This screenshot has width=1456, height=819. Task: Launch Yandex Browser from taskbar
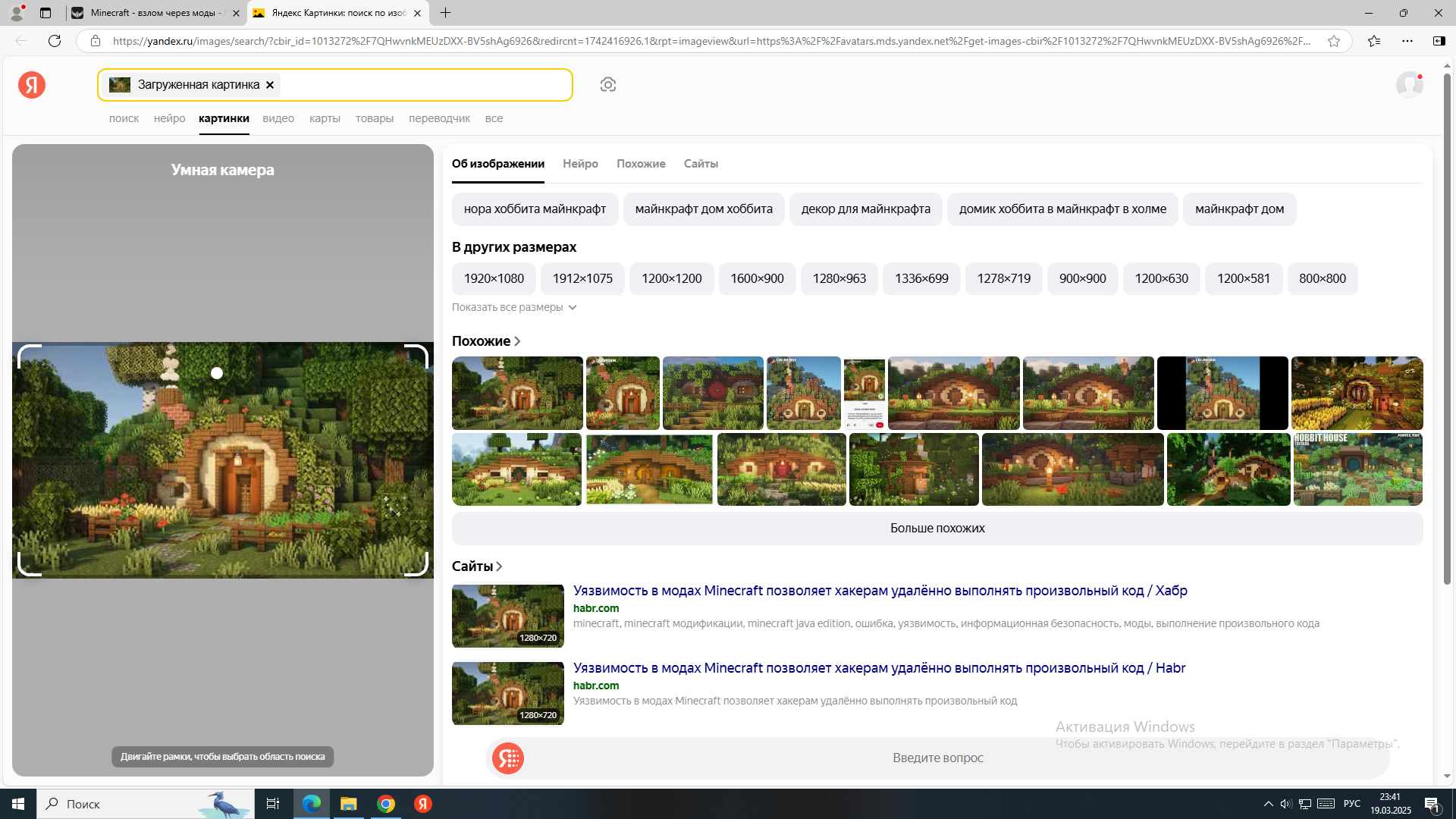click(423, 804)
